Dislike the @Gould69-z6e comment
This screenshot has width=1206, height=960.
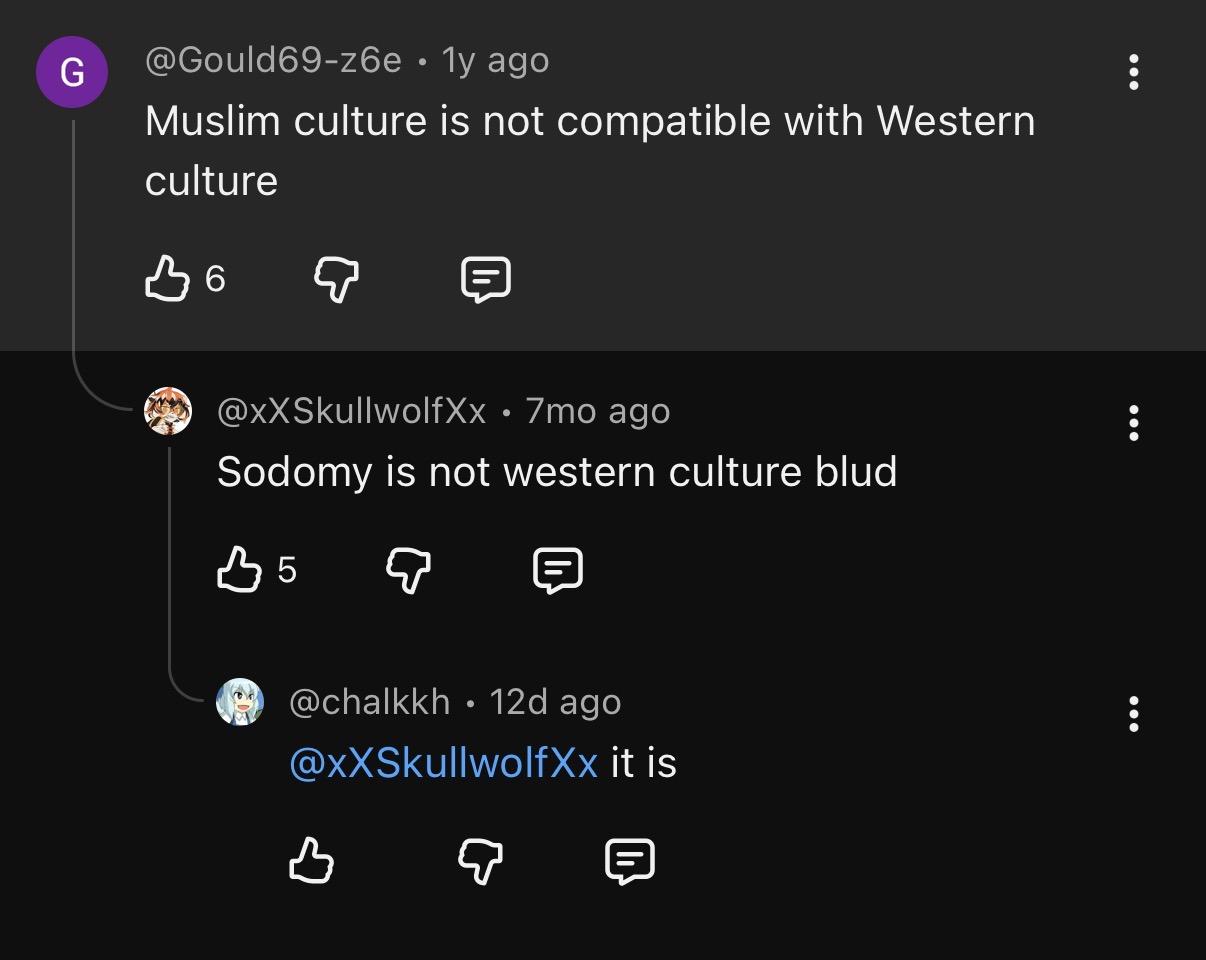click(x=337, y=278)
